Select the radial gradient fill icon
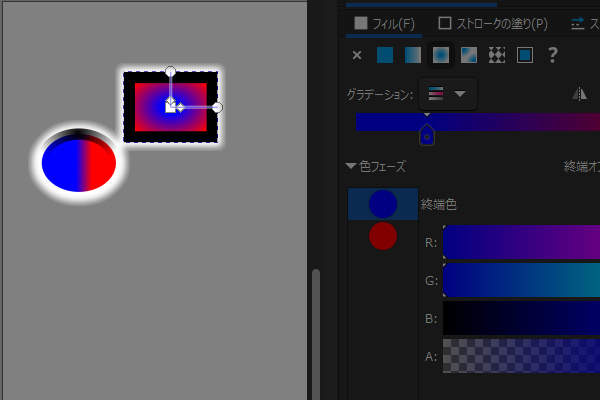Screen dimensions: 600x400 (x=441, y=55)
